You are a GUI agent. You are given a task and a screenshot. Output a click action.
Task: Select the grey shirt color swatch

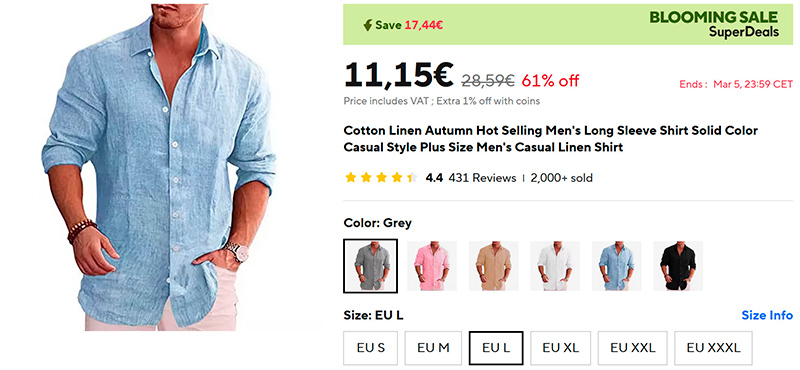point(370,266)
